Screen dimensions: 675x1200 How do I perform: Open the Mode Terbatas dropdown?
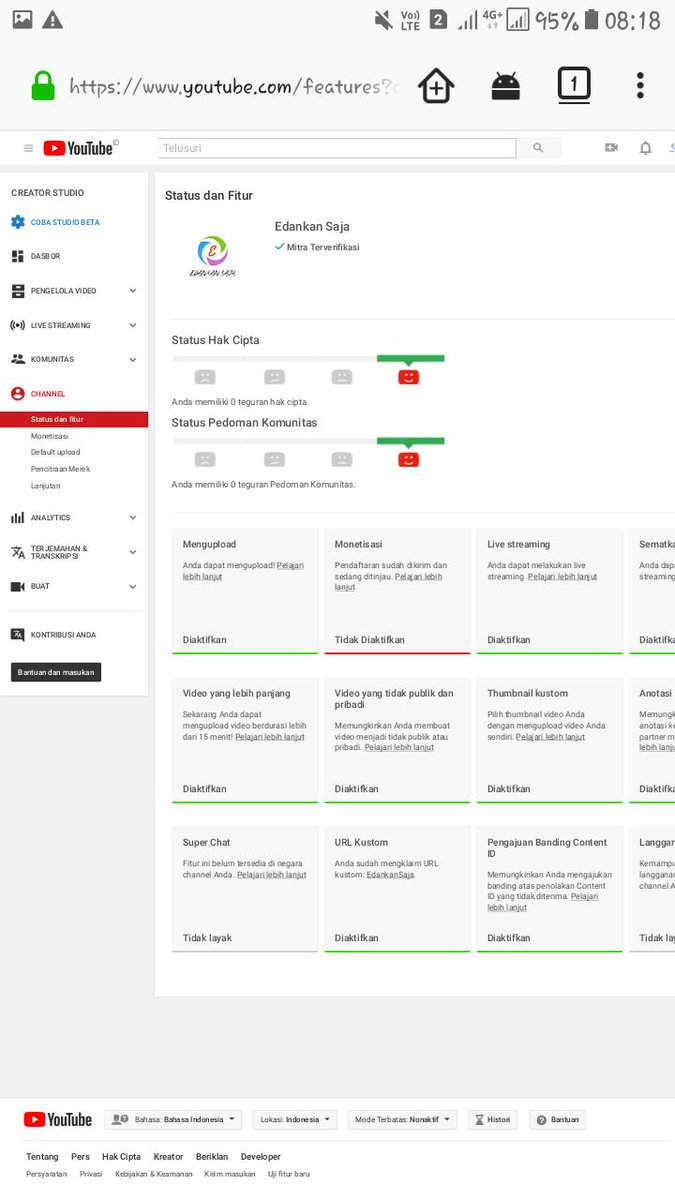[403, 1120]
